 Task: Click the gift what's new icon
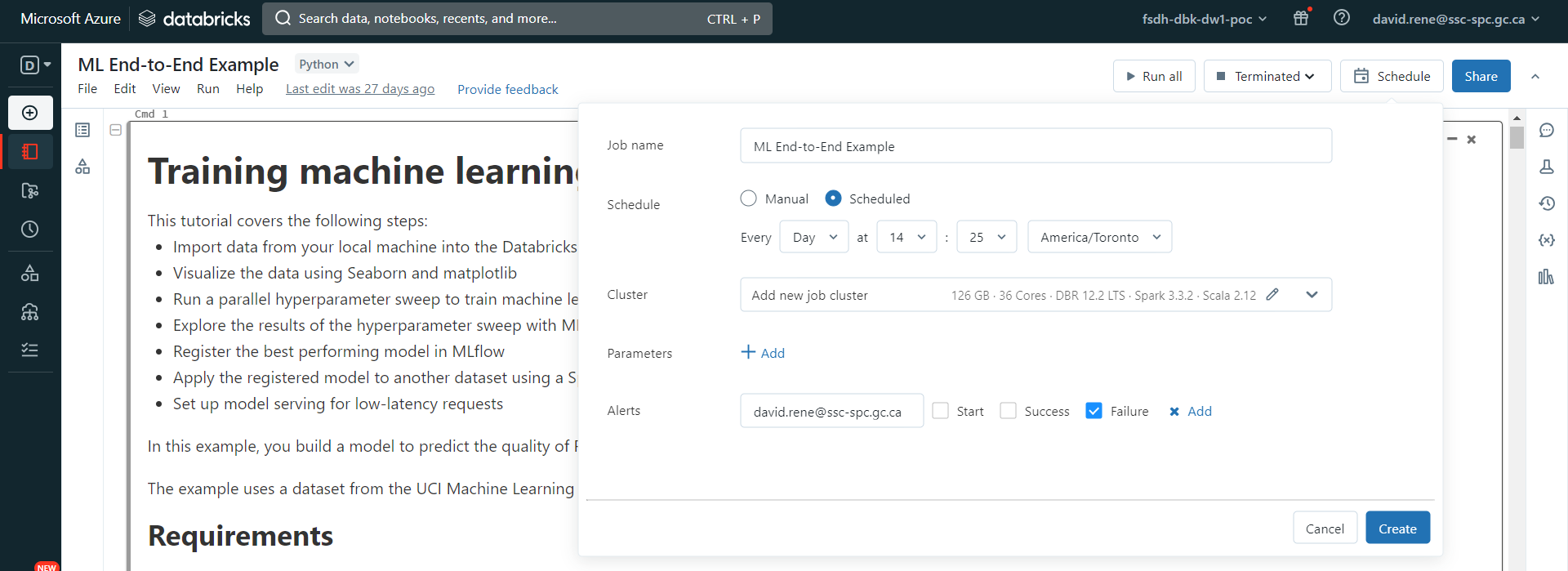tap(1301, 18)
